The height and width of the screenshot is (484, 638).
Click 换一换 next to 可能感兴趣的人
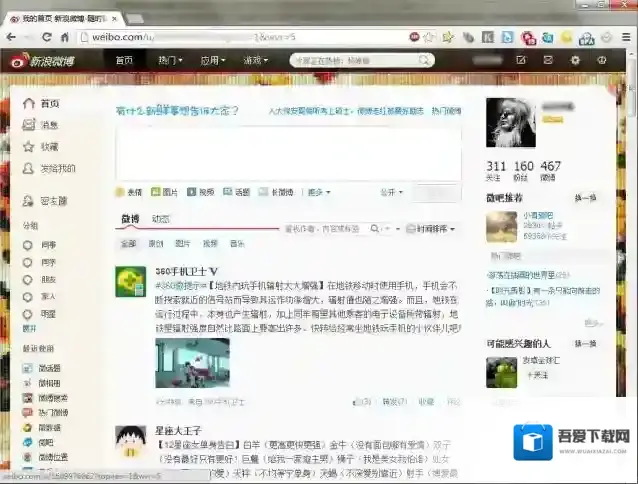pos(585,344)
